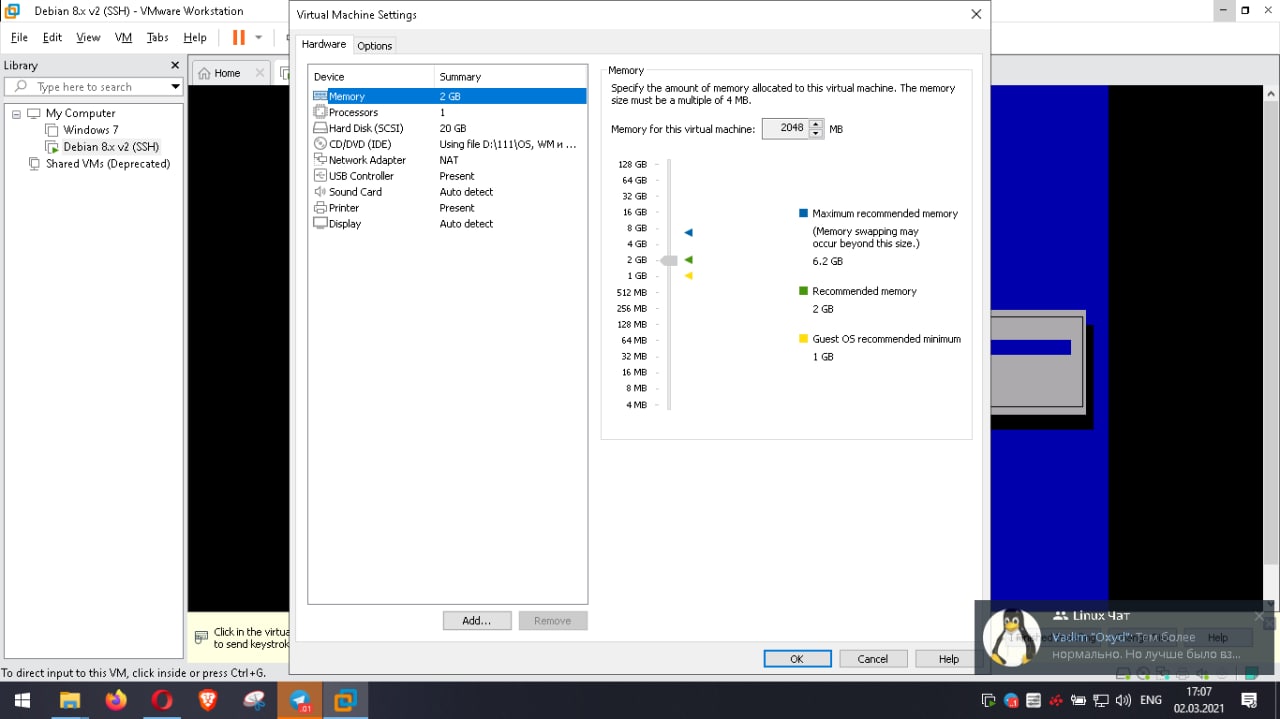This screenshot has height=719, width=1280.
Task: Click the running Debian 8.x v2 VM icon
Action: click(52, 147)
